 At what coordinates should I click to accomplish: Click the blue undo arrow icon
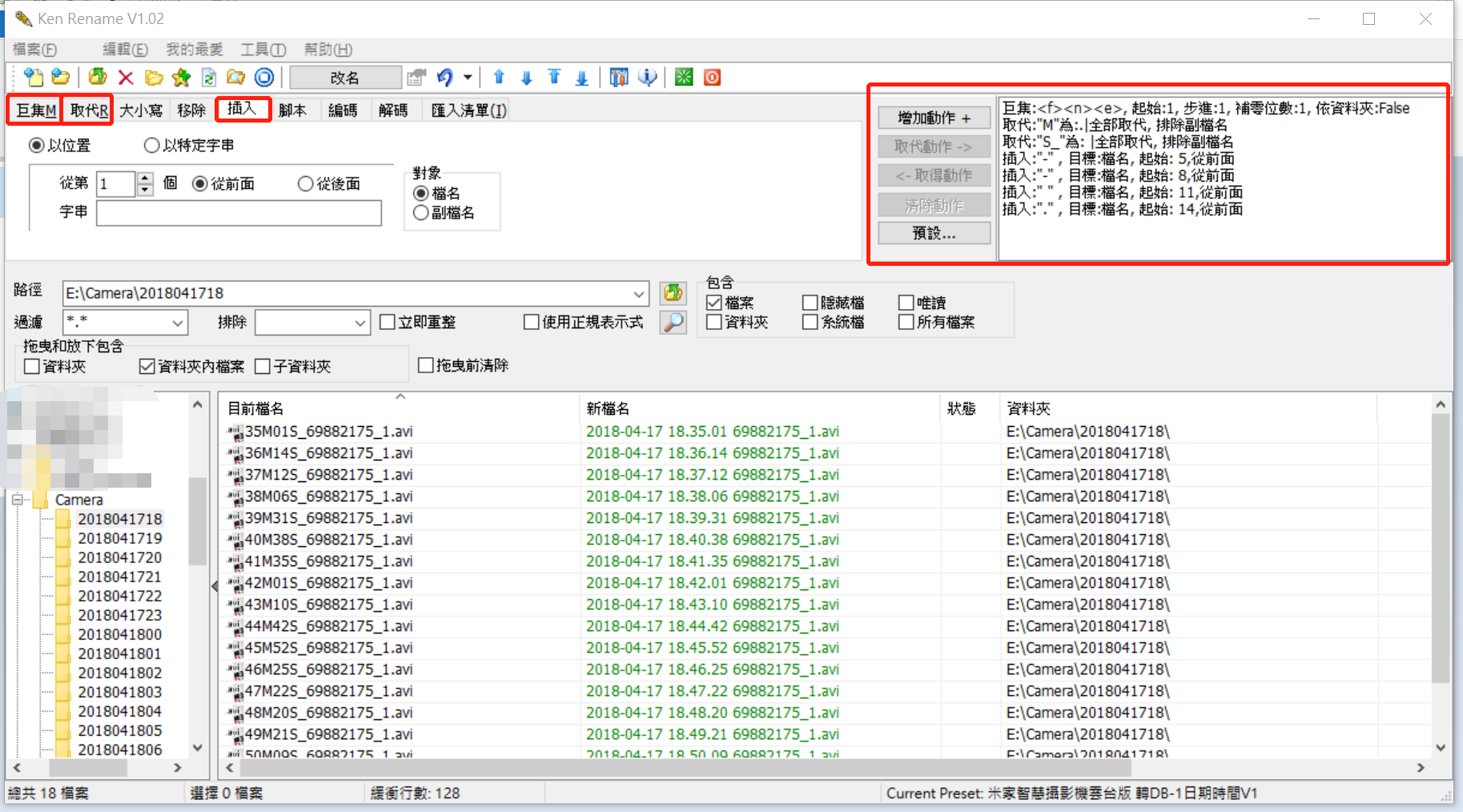click(x=445, y=77)
